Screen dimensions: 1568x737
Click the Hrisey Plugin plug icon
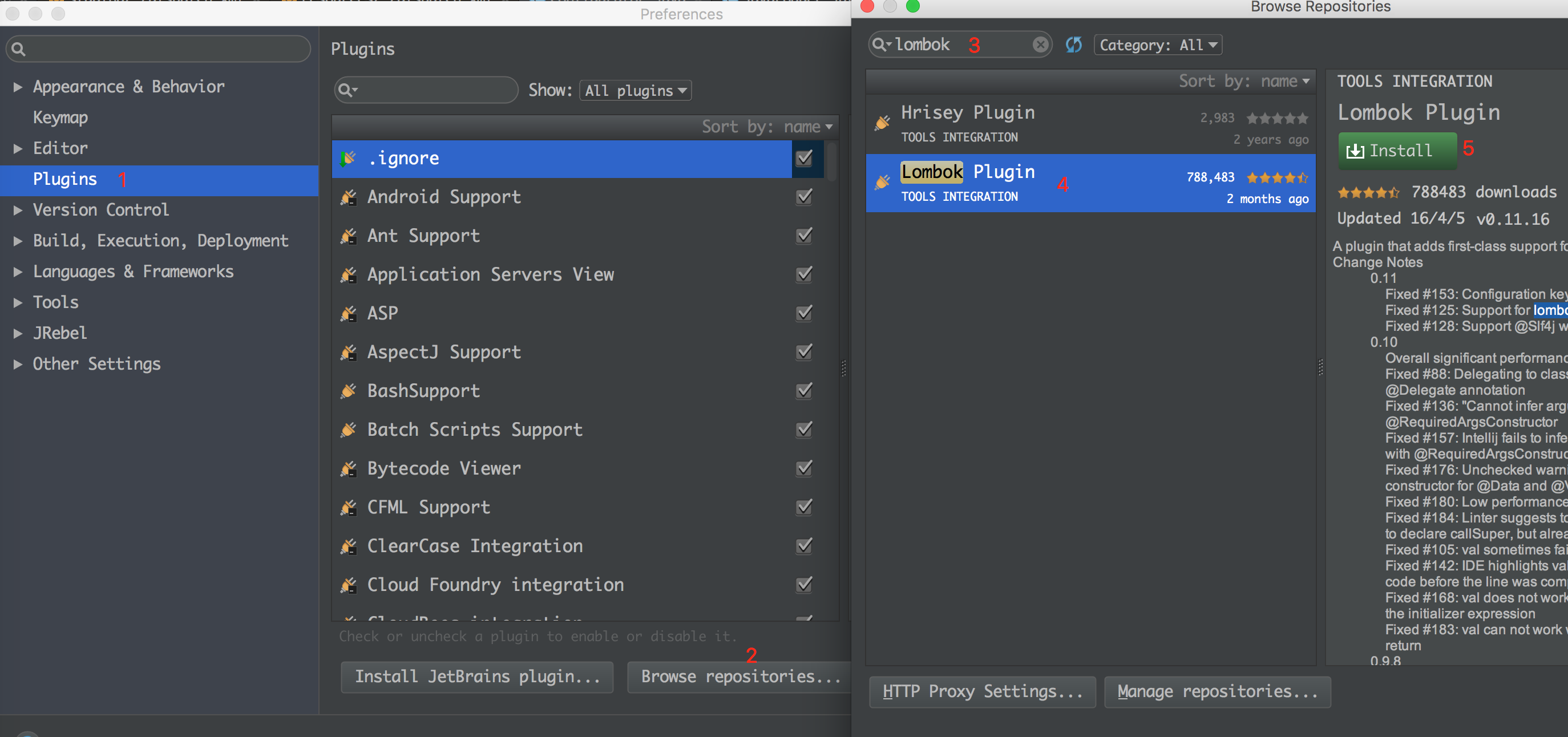click(882, 123)
